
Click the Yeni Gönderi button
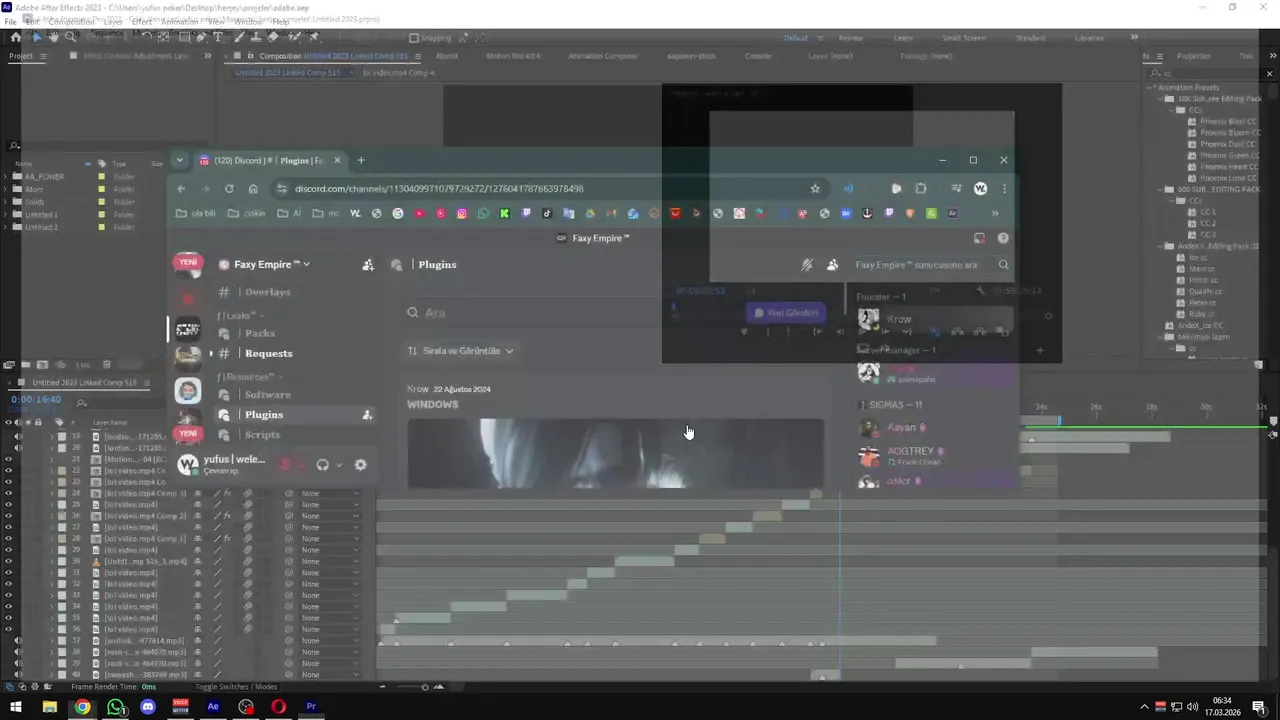785,313
